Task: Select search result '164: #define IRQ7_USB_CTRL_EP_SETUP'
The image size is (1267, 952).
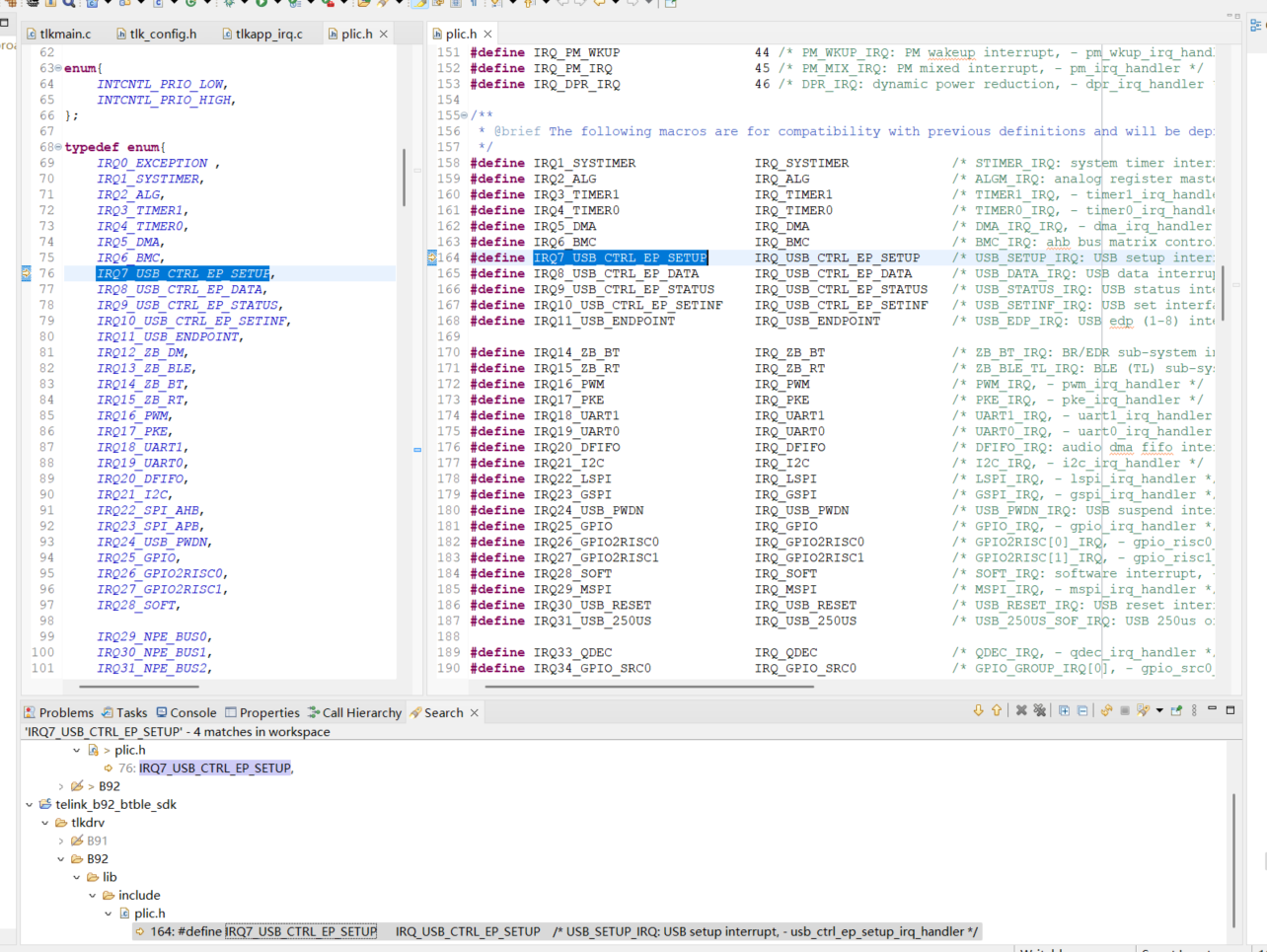Action: tap(557, 931)
